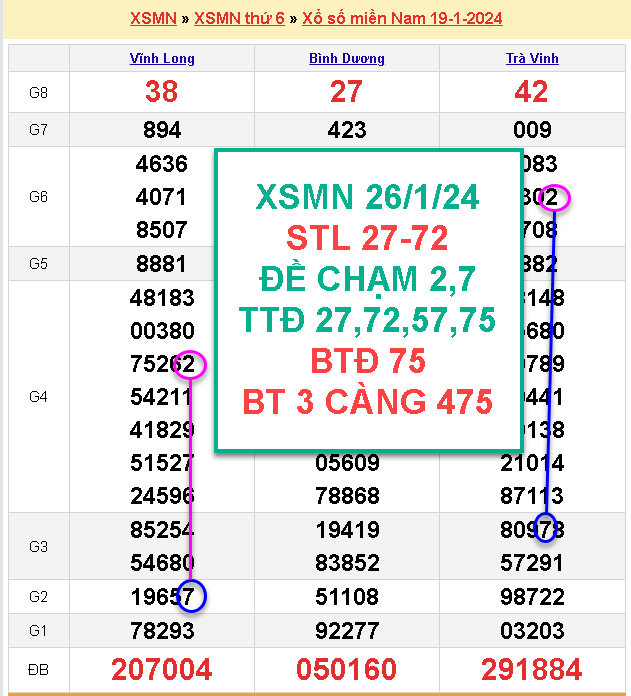This screenshot has height=696, width=631.
Task: Select G8 result 38 for Vĩnh Long
Action: (x=162, y=92)
